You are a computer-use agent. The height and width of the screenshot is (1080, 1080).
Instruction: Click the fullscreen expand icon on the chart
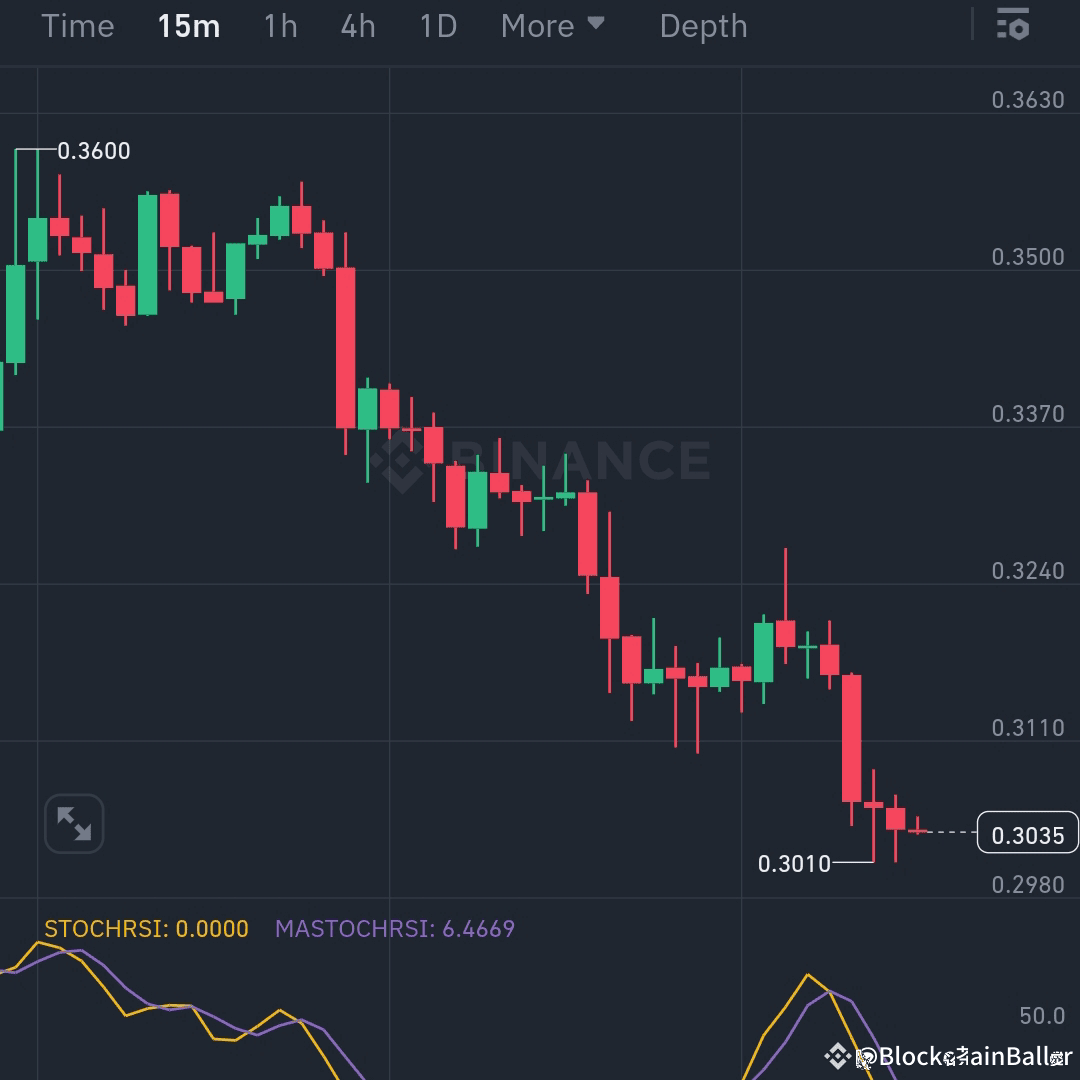coord(74,822)
